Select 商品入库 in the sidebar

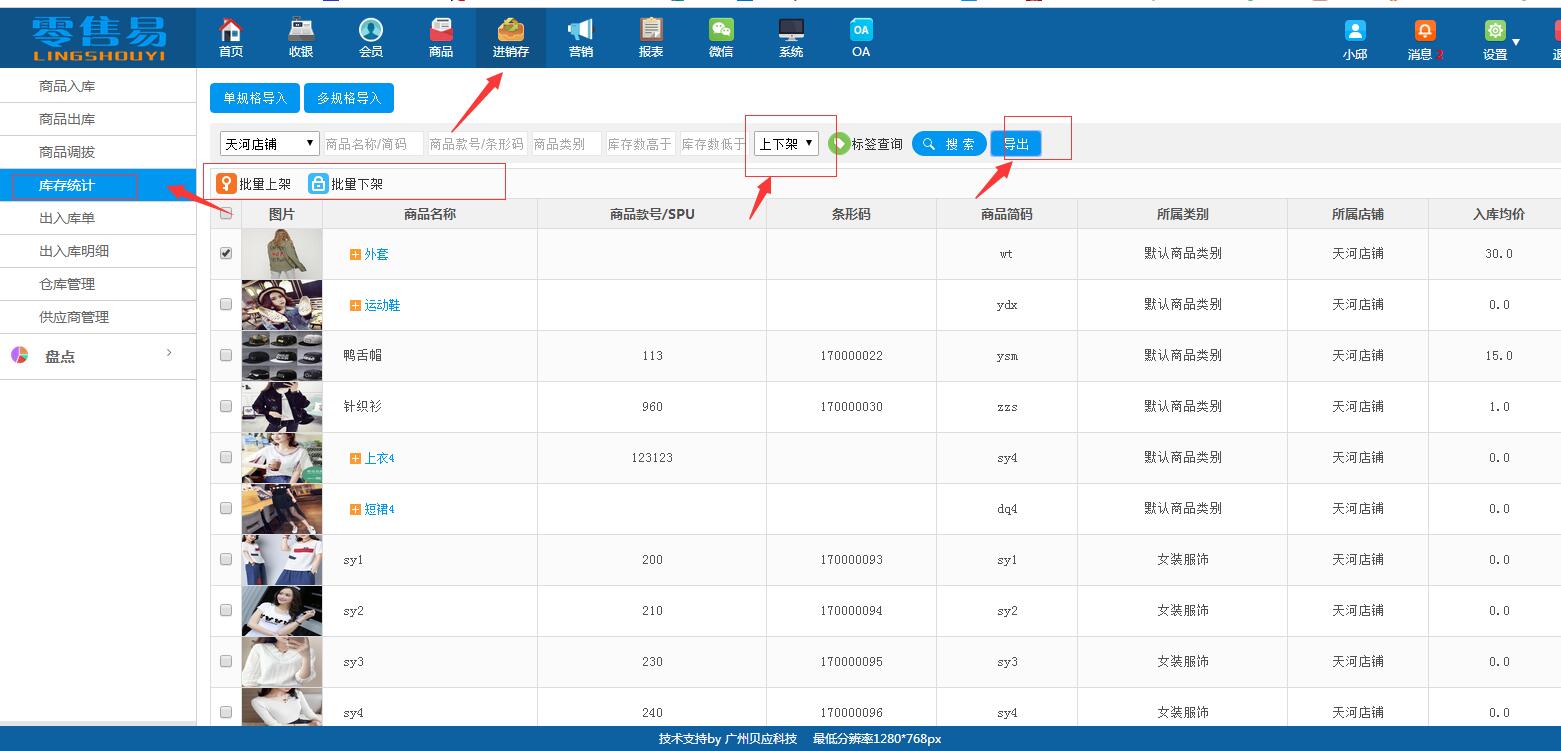pyautogui.click(x=67, y=86)
